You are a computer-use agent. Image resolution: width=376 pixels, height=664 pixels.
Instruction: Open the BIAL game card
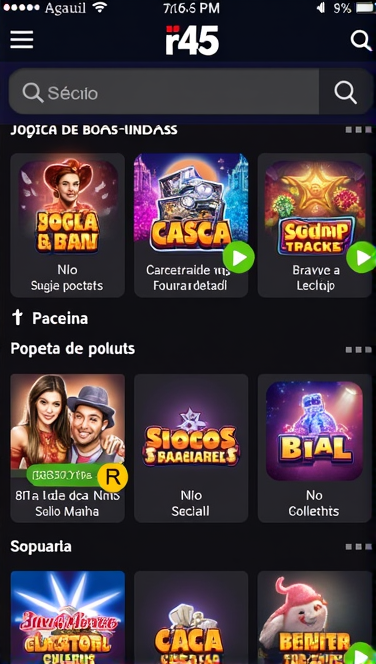click(x=315, y=448)
